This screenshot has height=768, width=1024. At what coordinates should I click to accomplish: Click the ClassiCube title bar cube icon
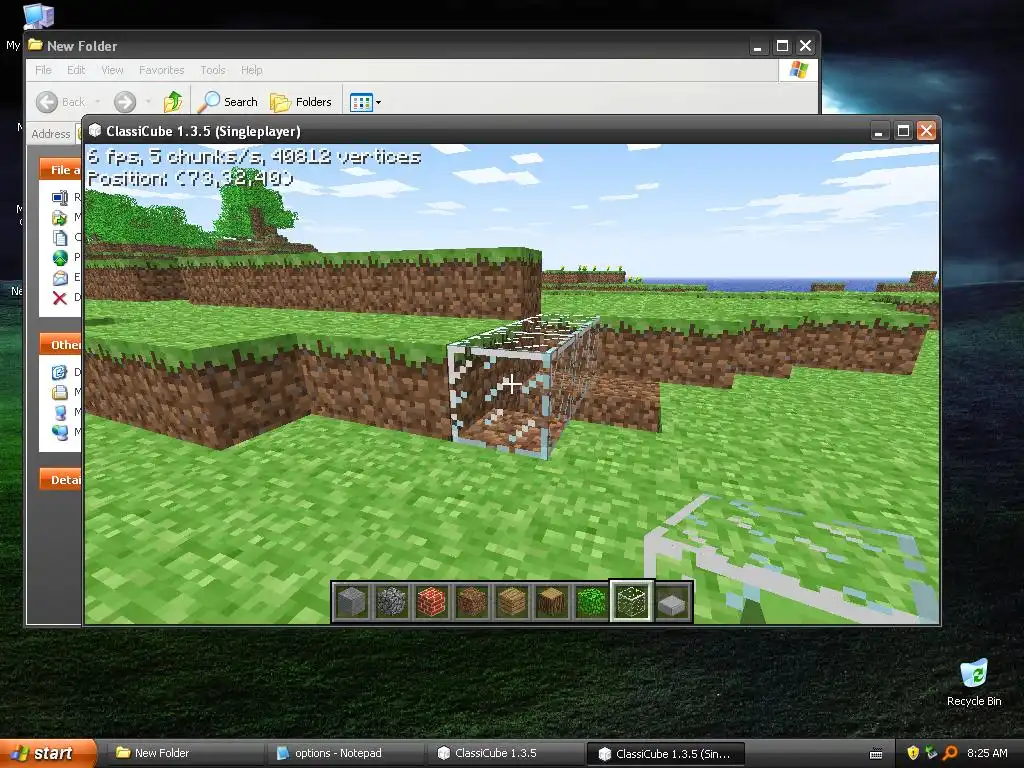[x=95, y=131]
